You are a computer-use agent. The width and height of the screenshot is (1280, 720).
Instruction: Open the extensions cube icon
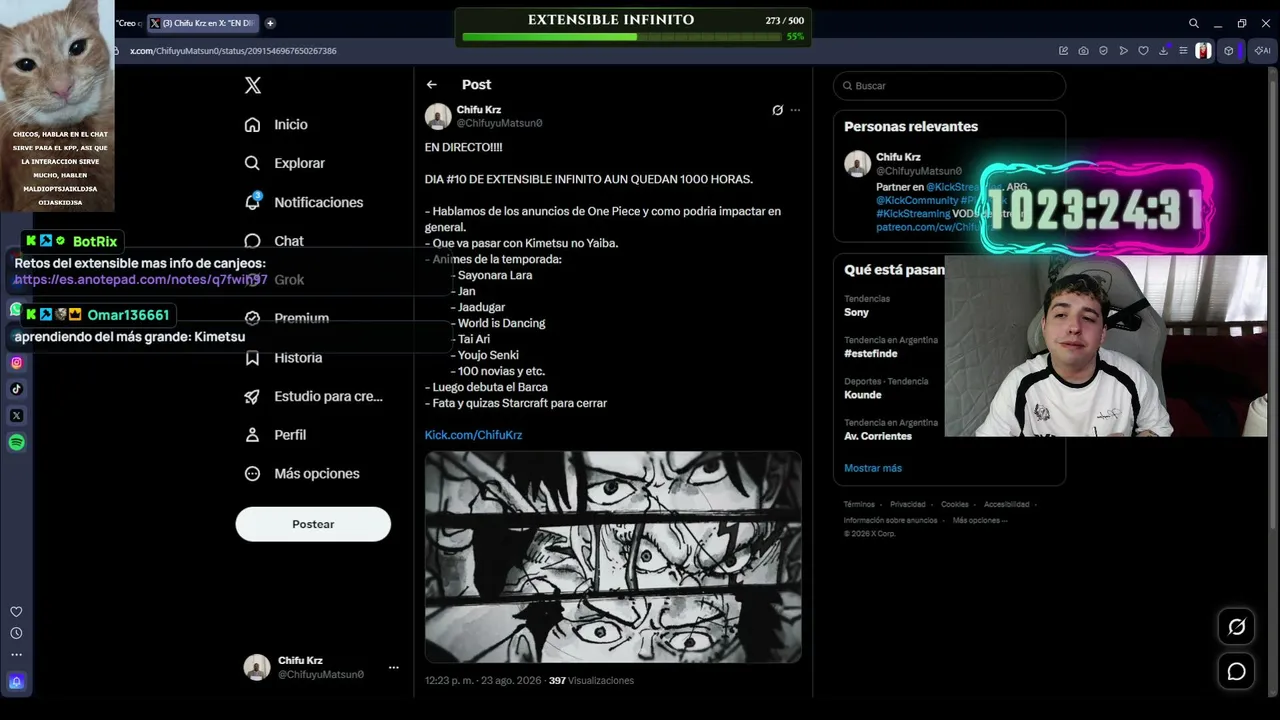pyautogui.click(x=1229, y=51)
